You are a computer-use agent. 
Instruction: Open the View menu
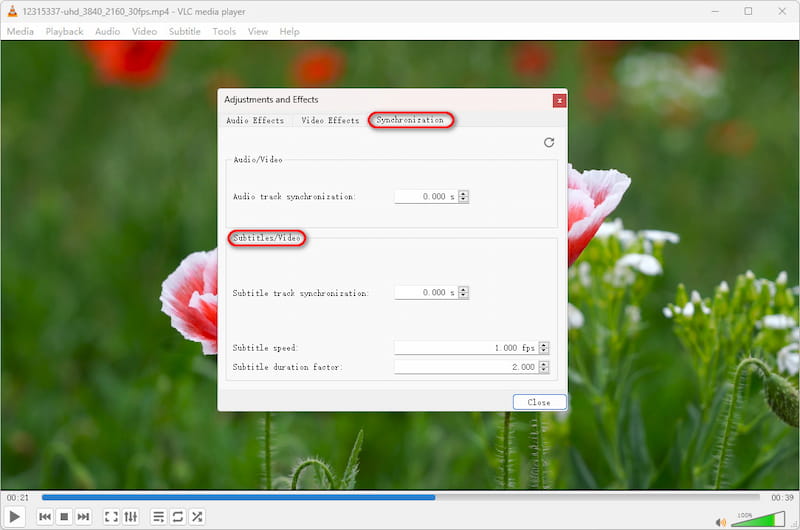click(x=258, y=32)
